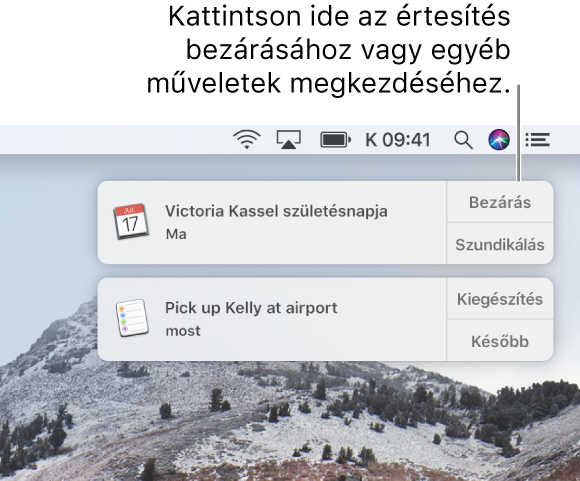This screenshot has width=580, height=481.
Task: Click the instruction callout text above the menu bar
Action: [x=329, y=50]
